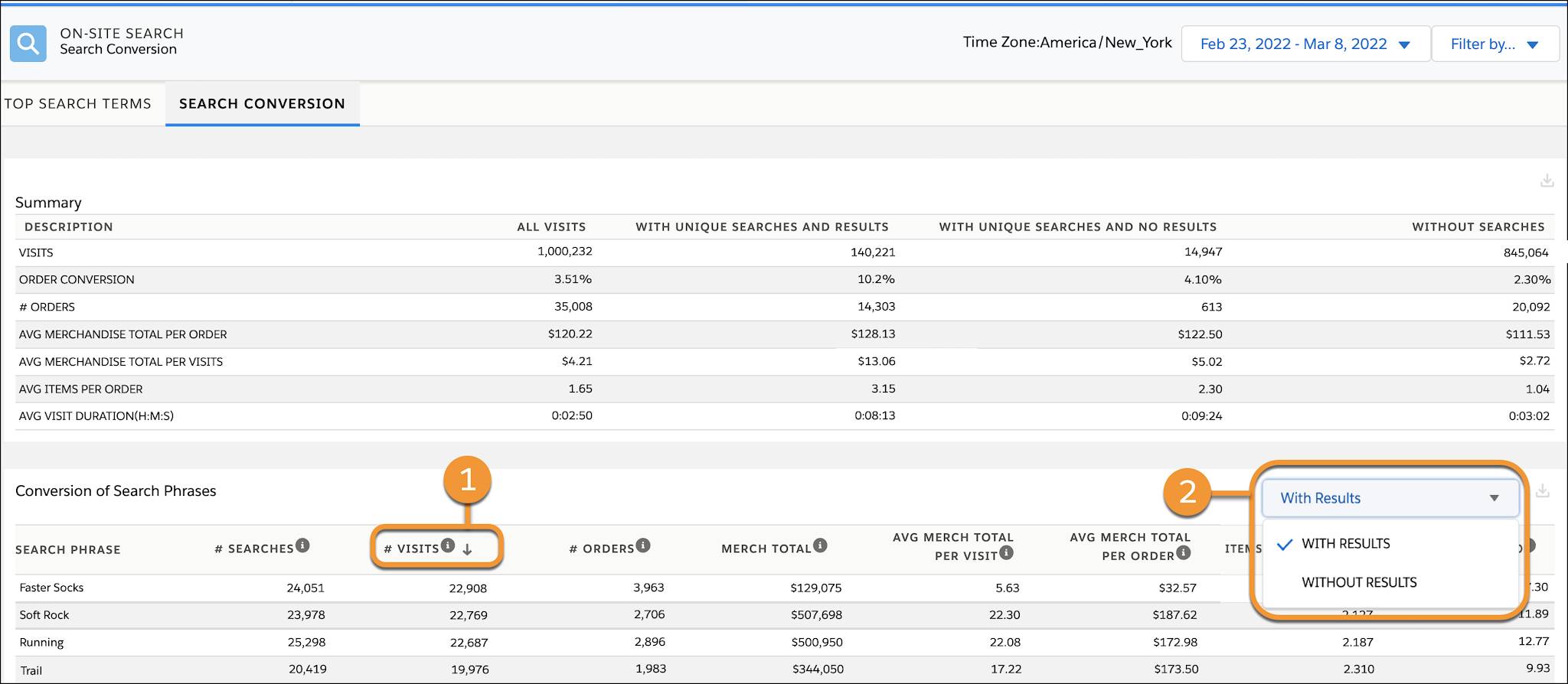
Task: Show info tooltip for # Orders
Action: (x=643, y=546)
